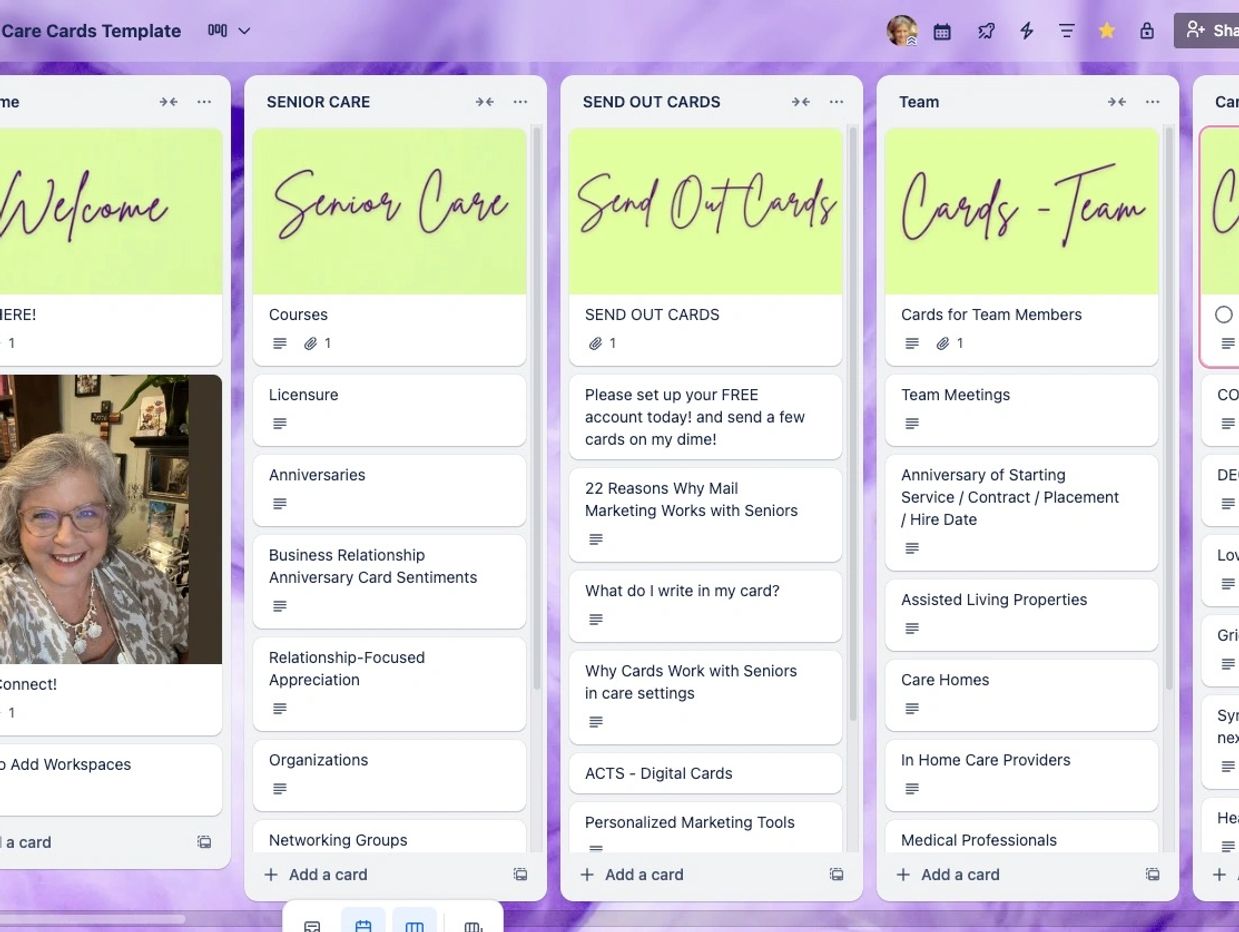
Task: Mark the first card complete using circle
Action: point(1224,315)
